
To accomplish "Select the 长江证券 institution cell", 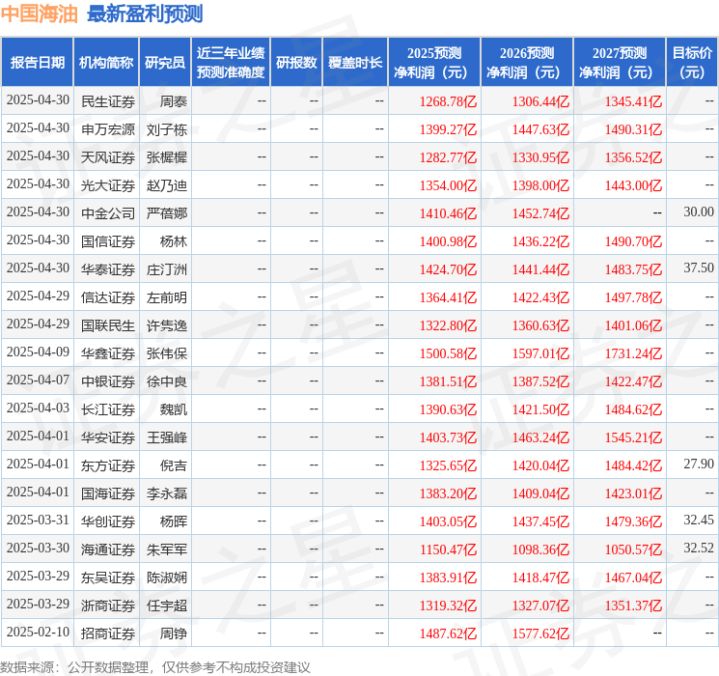I will coord(108,409).
